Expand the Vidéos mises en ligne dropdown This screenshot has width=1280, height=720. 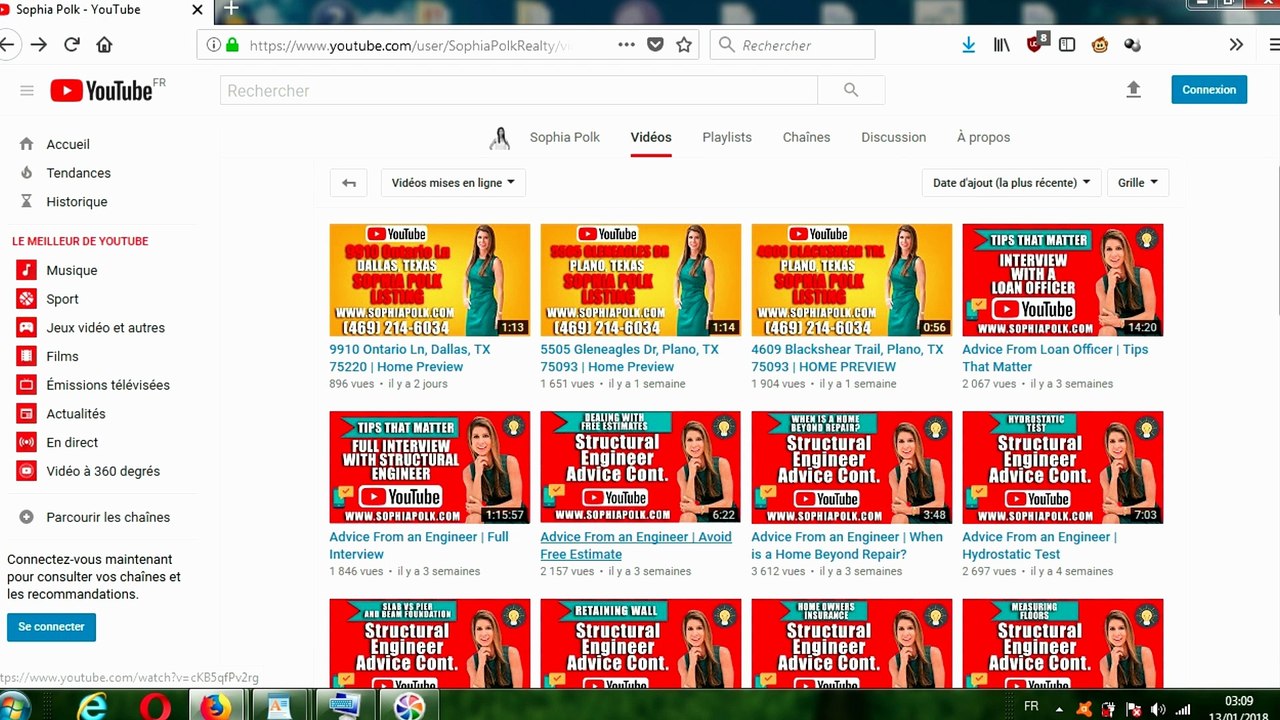453,183
